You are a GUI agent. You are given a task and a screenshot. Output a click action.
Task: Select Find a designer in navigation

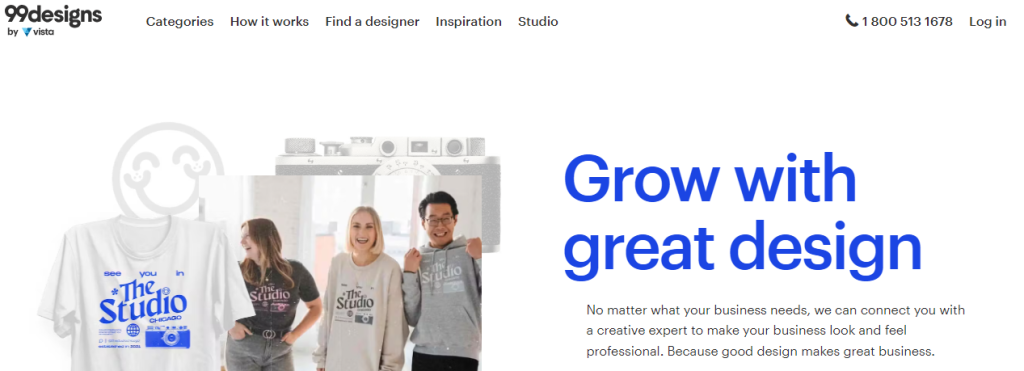point(372,22)
